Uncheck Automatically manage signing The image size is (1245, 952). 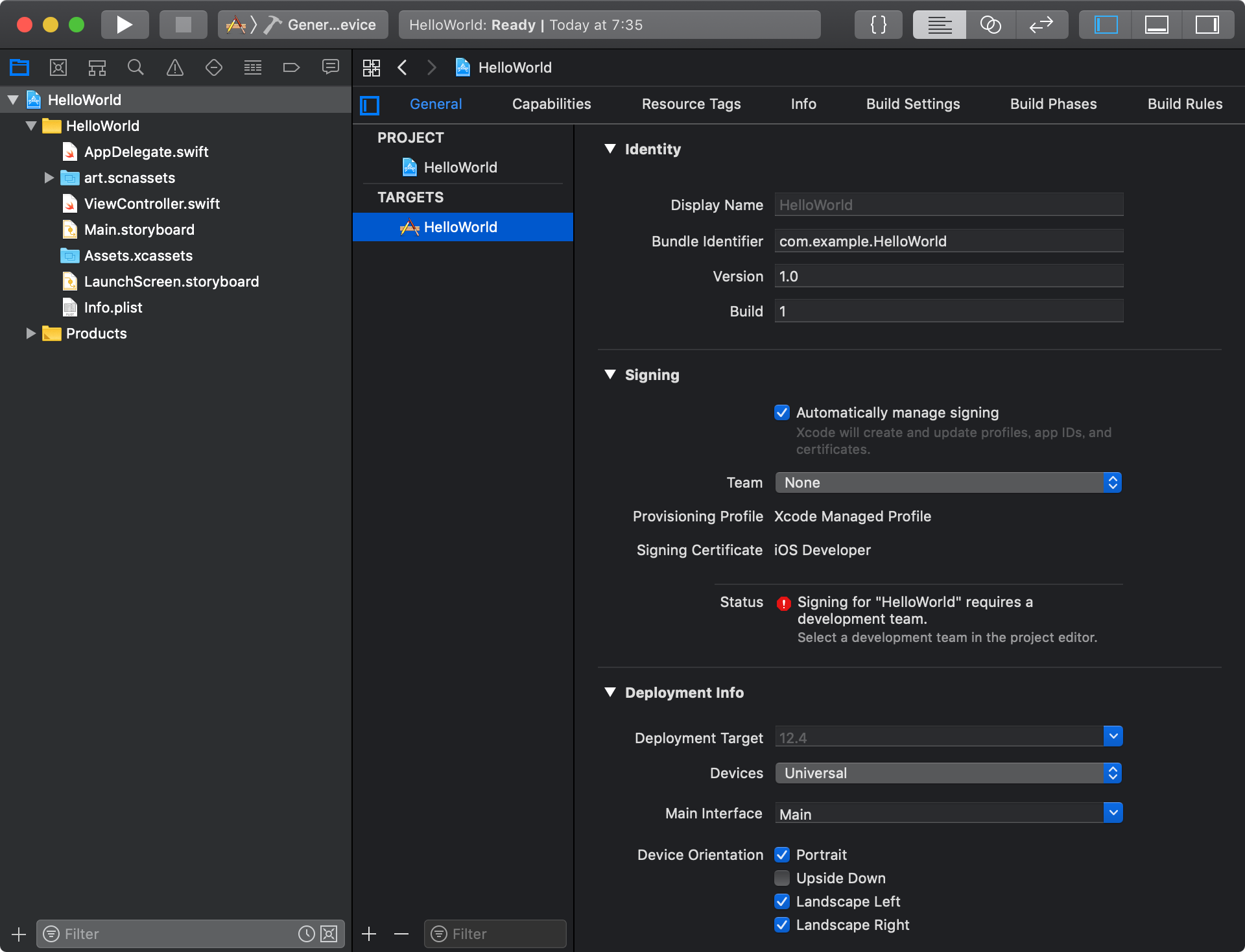point(782,412)
